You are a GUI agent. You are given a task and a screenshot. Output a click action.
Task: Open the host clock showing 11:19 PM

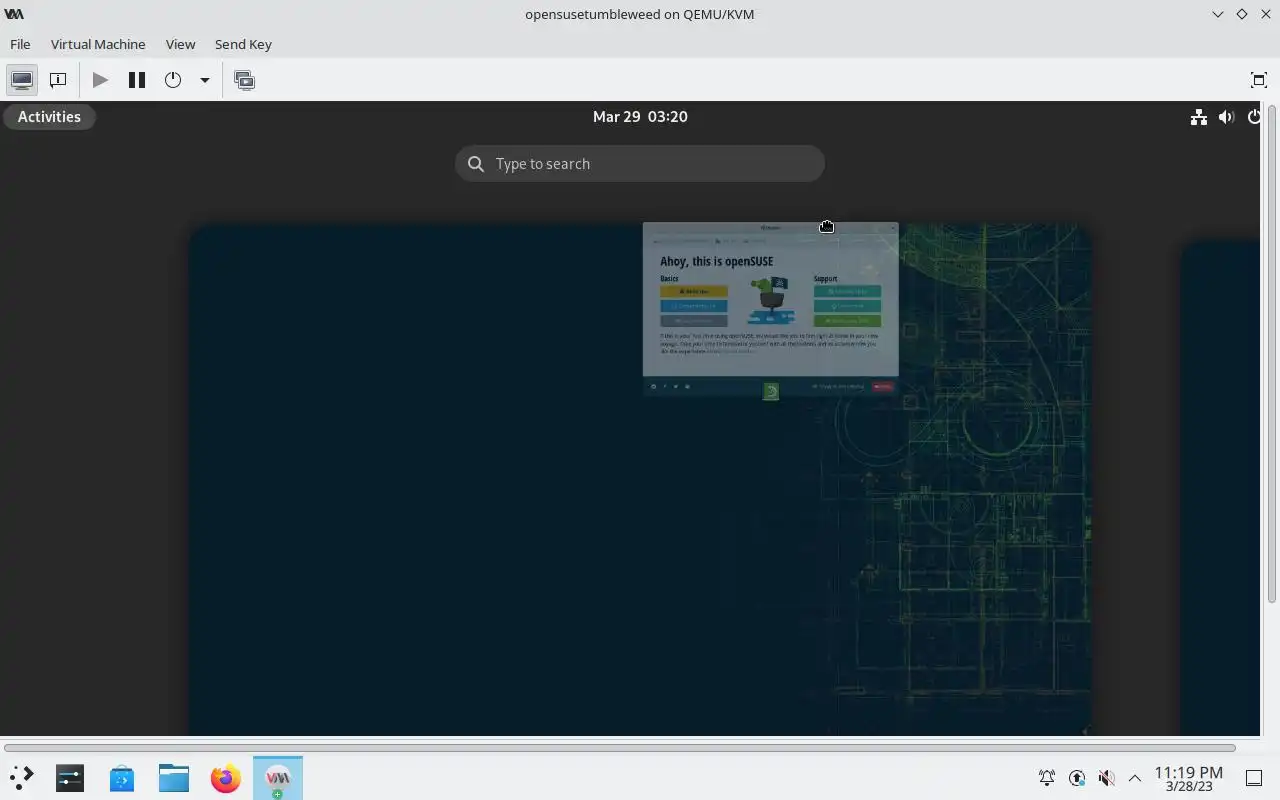pos(1189,778)
